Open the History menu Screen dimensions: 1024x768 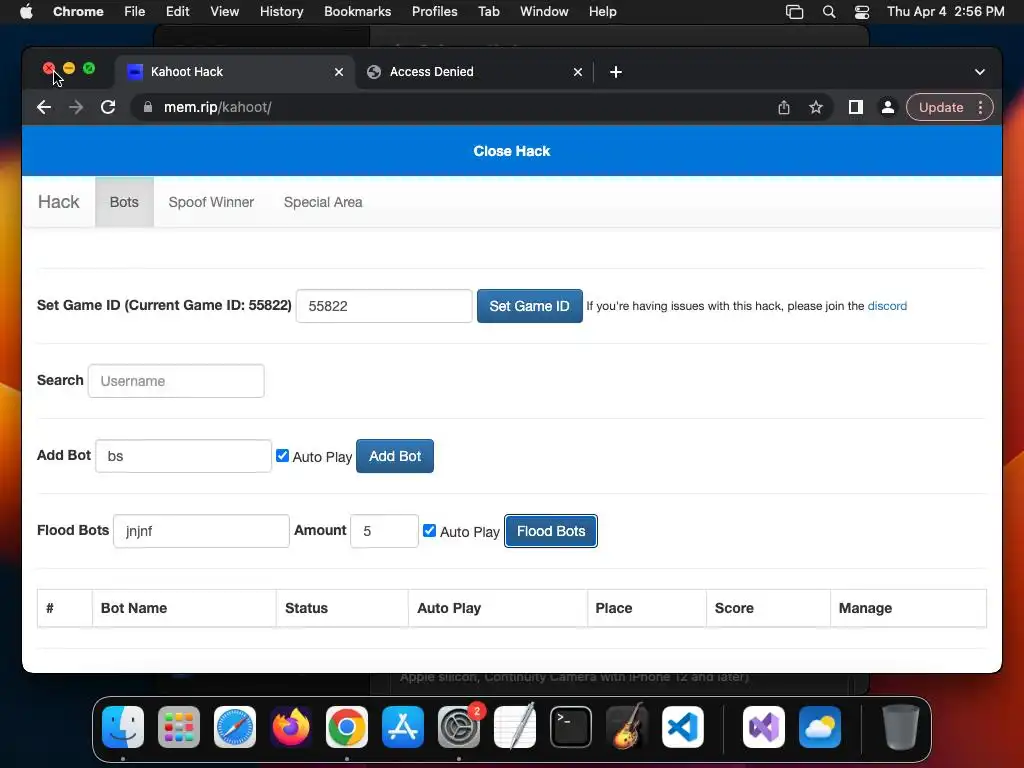tap(281, 12)
